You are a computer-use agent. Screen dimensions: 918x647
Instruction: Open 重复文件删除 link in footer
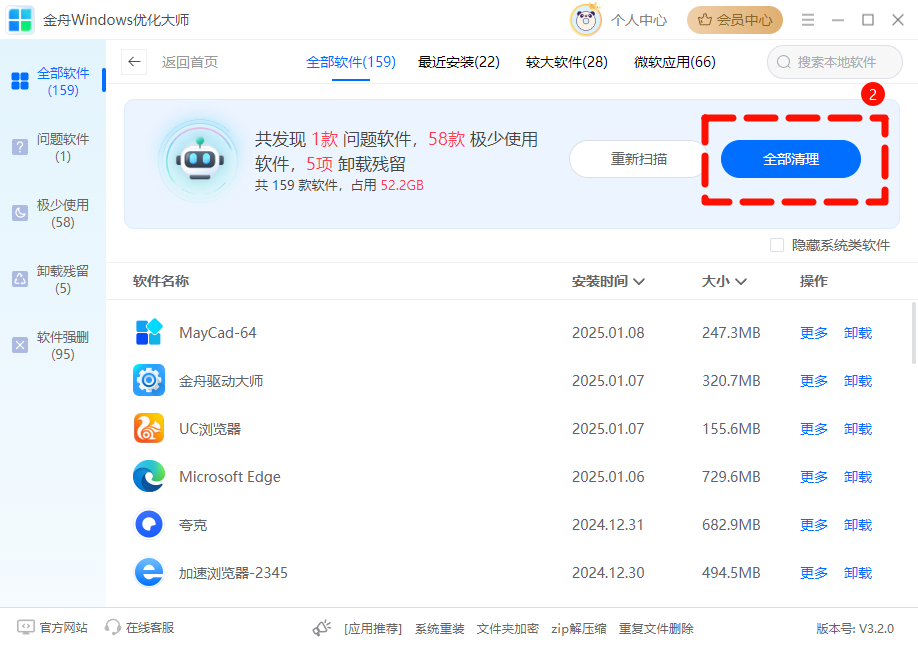tap(656, 628)
